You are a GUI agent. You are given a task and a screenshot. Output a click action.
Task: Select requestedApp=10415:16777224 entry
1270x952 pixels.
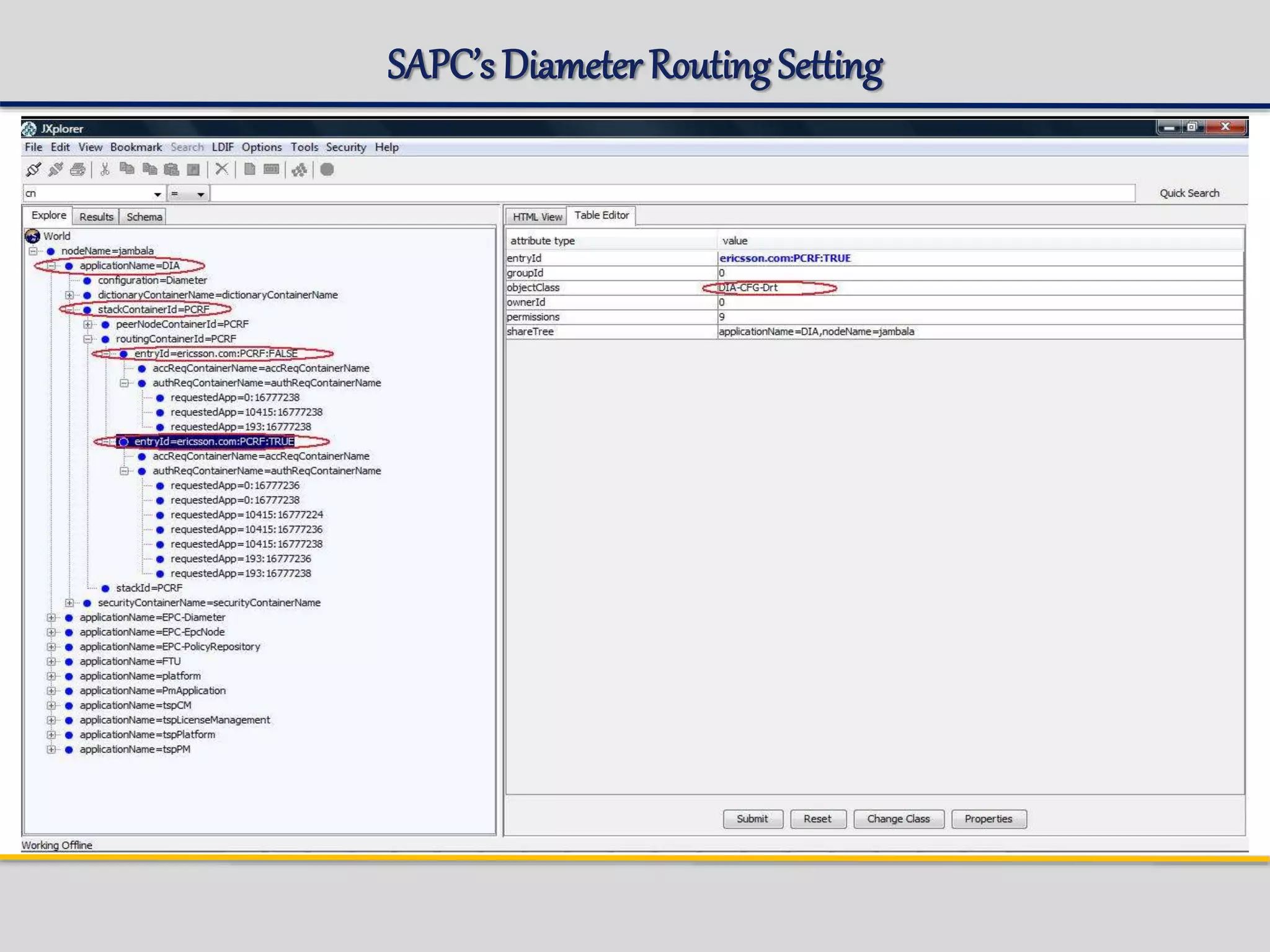(247, 515)
